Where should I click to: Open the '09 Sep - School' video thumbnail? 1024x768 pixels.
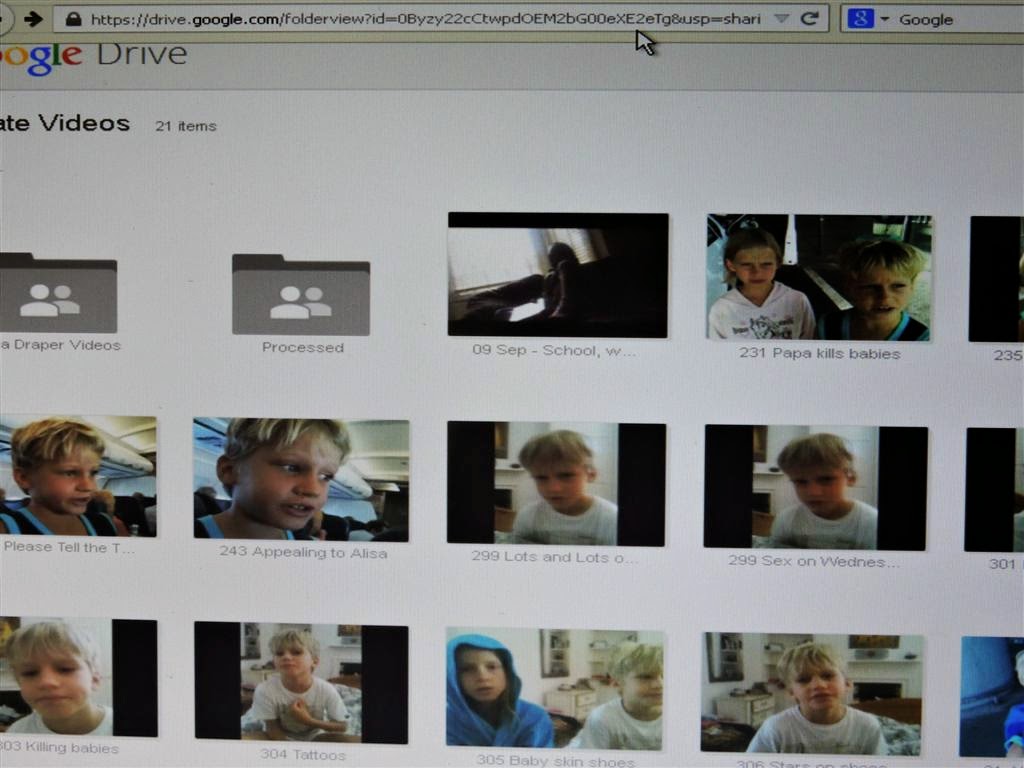(x=557, y=275)
